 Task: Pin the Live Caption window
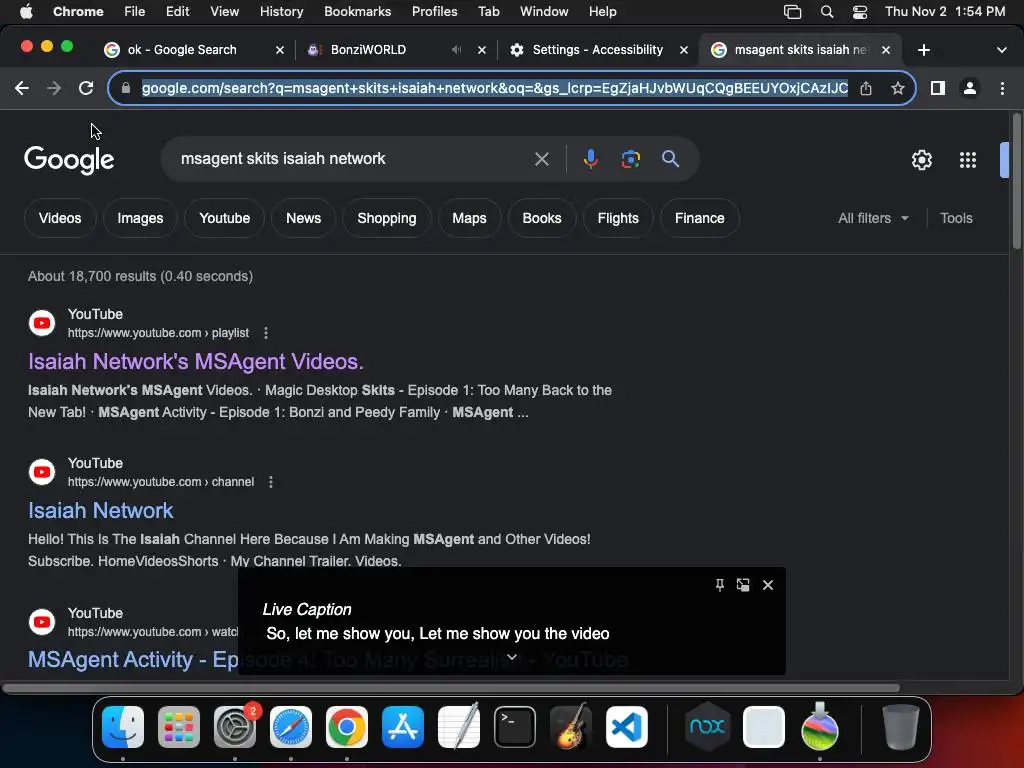pos(719,585)
